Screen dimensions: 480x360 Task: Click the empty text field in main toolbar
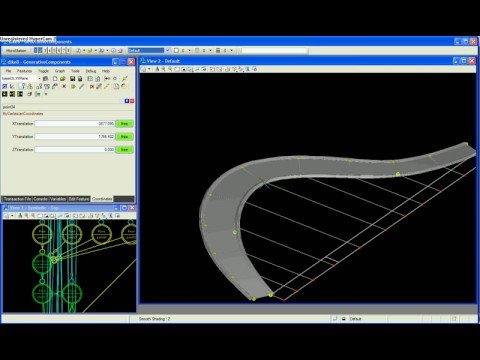274,51
